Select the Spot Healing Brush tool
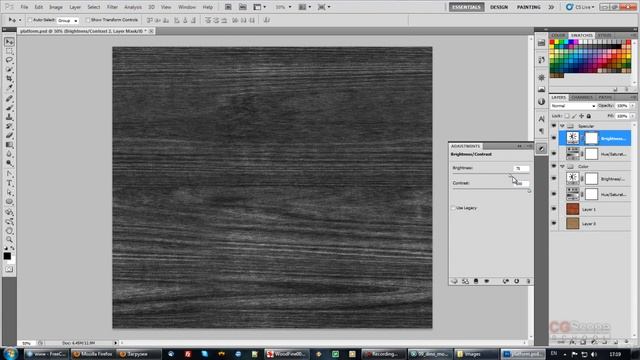The image size is (640, 360). coord(9,98)
